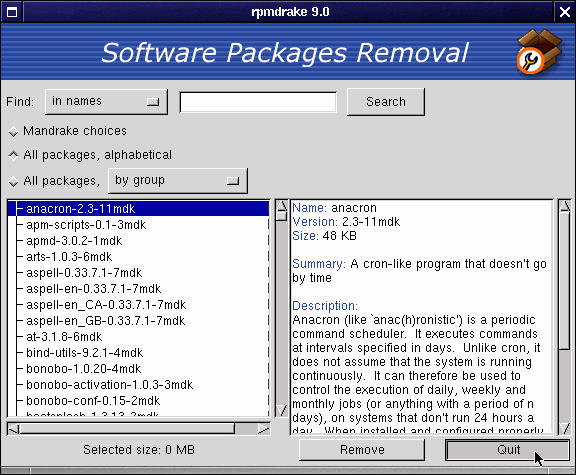The width and height of the screenshot is (576, 475).
Task: Click package list scroll up arrow
Action: (282, 205)
